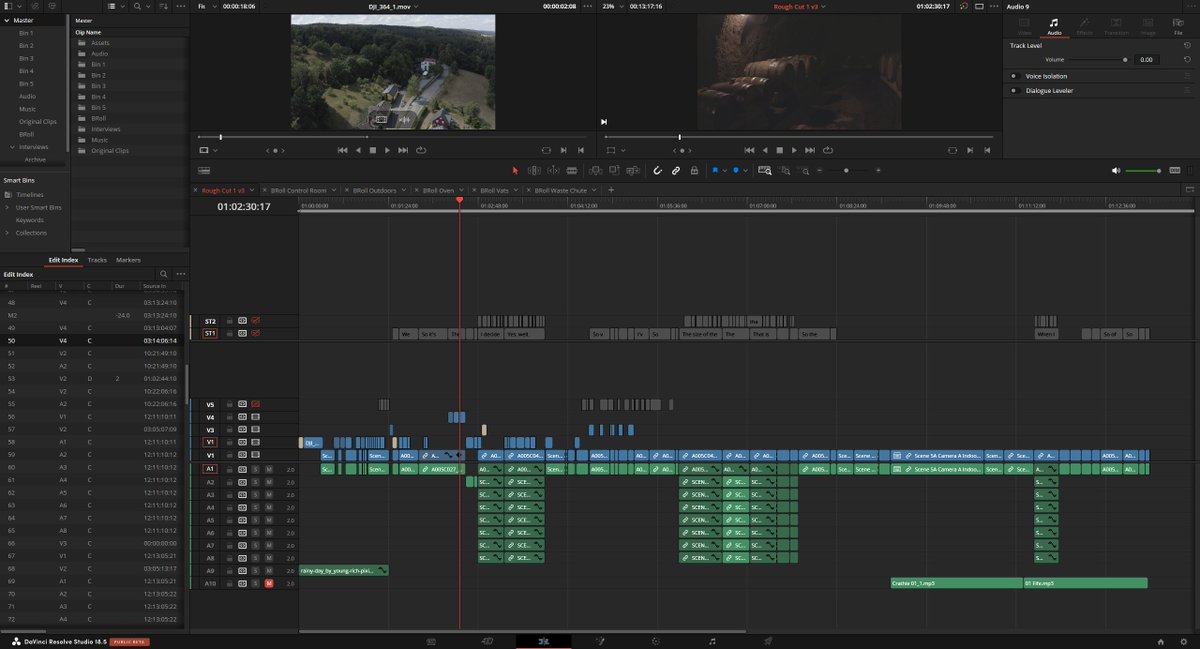
Task: Open the Rough Cut 1 v3 tab dropdown
Action: click(252, 190)
